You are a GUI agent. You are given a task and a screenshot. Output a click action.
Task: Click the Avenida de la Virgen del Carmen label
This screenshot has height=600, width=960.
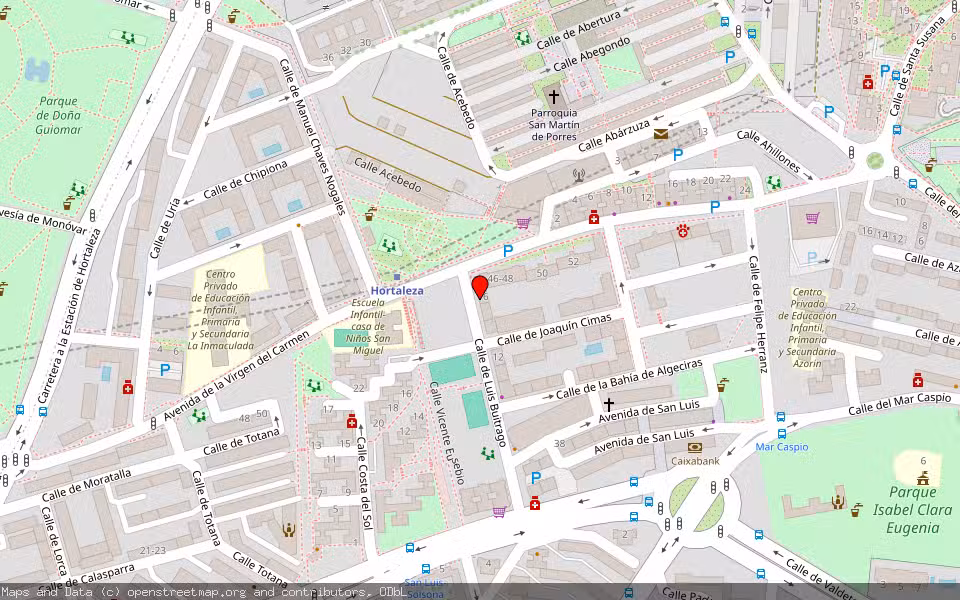(237, 376)
